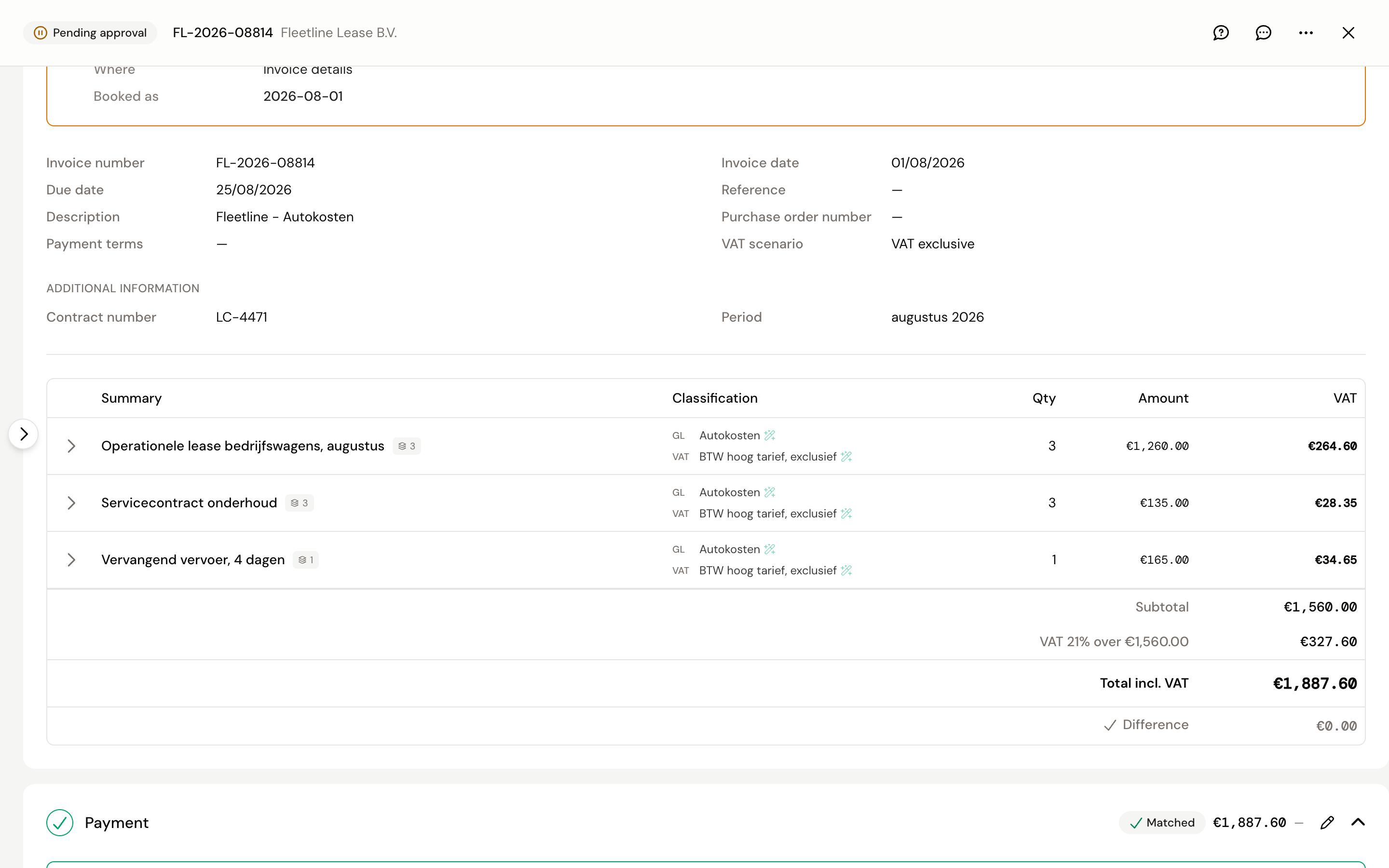Click the subtotal €1,560.00
The height and width of the screenshot is (868, 1389).
click(1320, 608)
